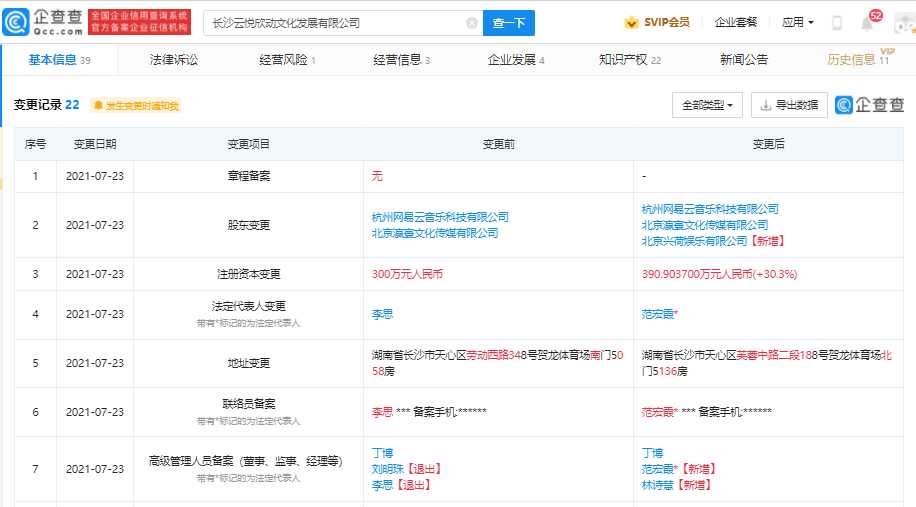
Task: Open 李思 contact link in 联络员备案 row
Action: coord(383,412)
